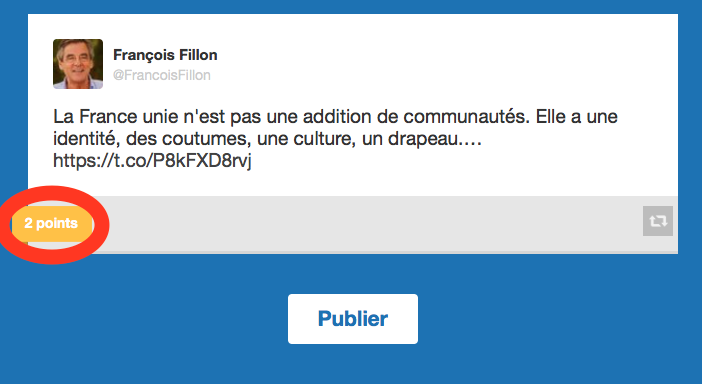Click the points reward label for this tweet
The height and width of the screenshot is (384, 702).
(x=51, y=223)
